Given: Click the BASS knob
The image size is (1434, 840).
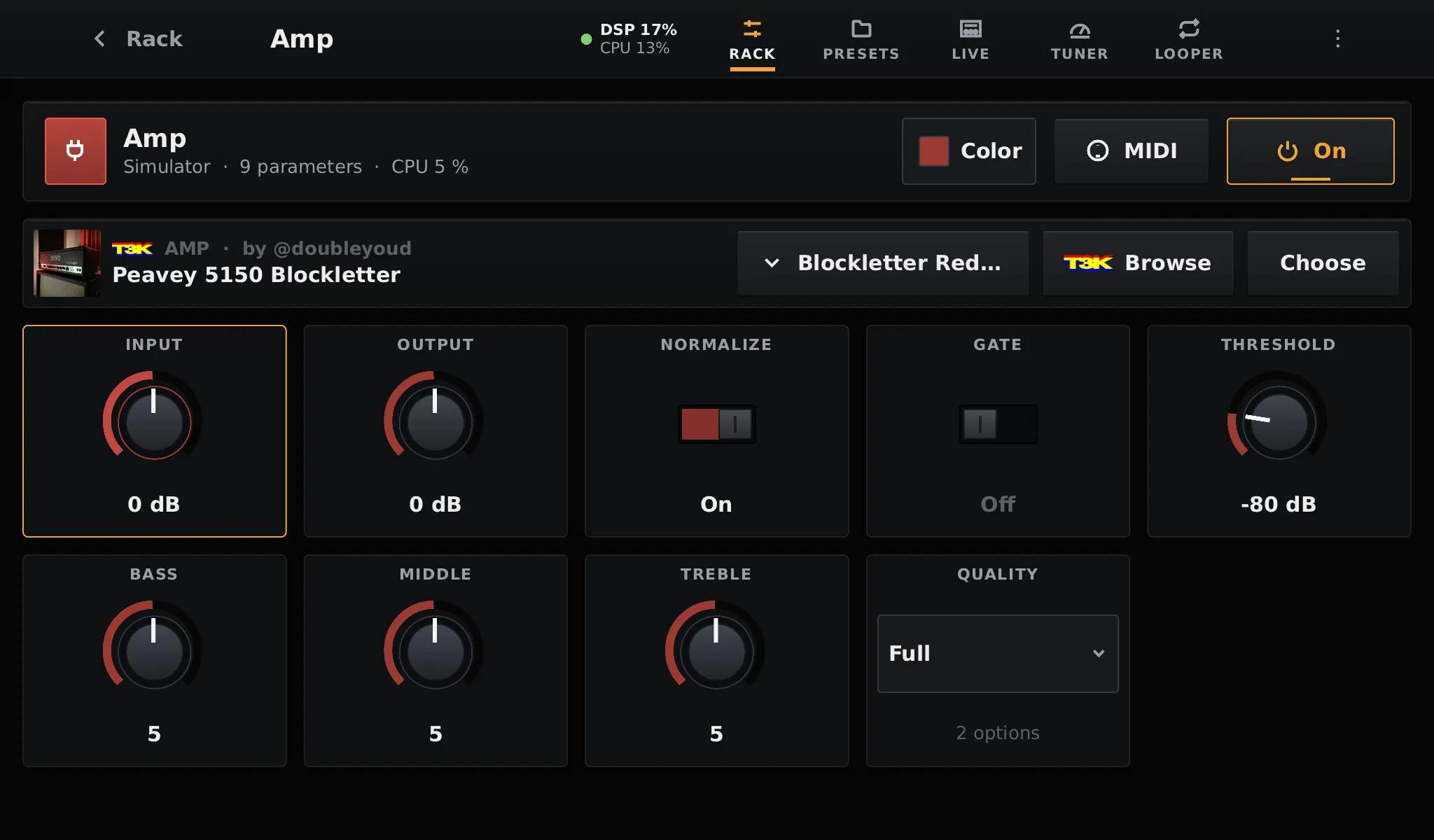Looking at the screenshot, I should pos(153,652).
